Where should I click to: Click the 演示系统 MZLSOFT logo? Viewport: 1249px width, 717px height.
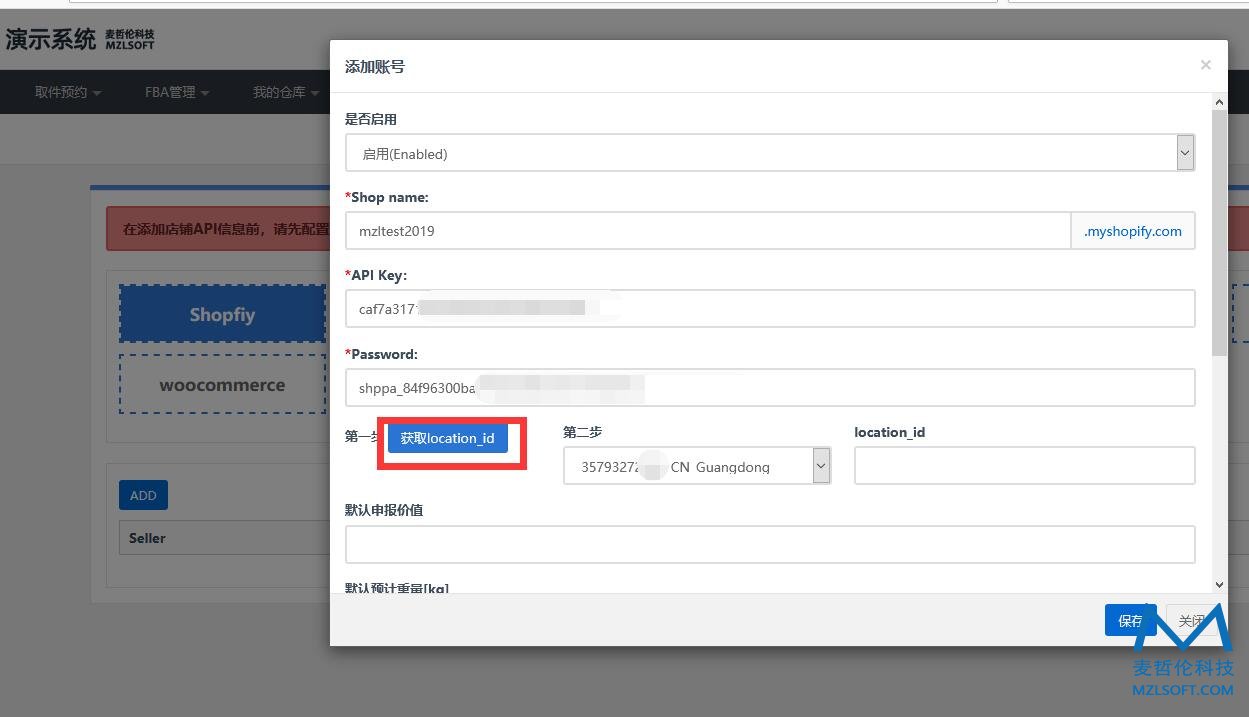(80, 39)
